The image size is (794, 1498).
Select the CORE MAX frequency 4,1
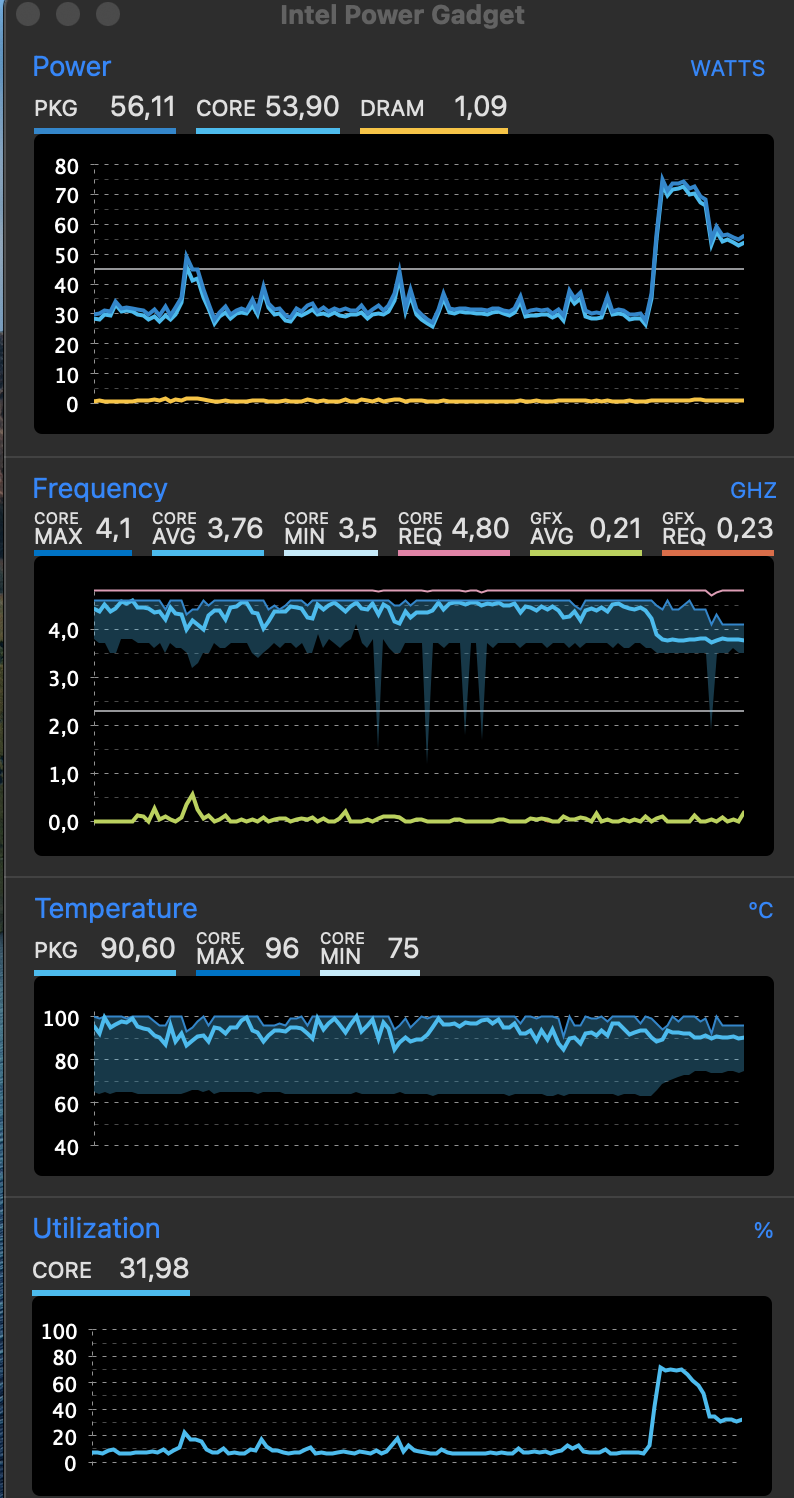(113, 528)
